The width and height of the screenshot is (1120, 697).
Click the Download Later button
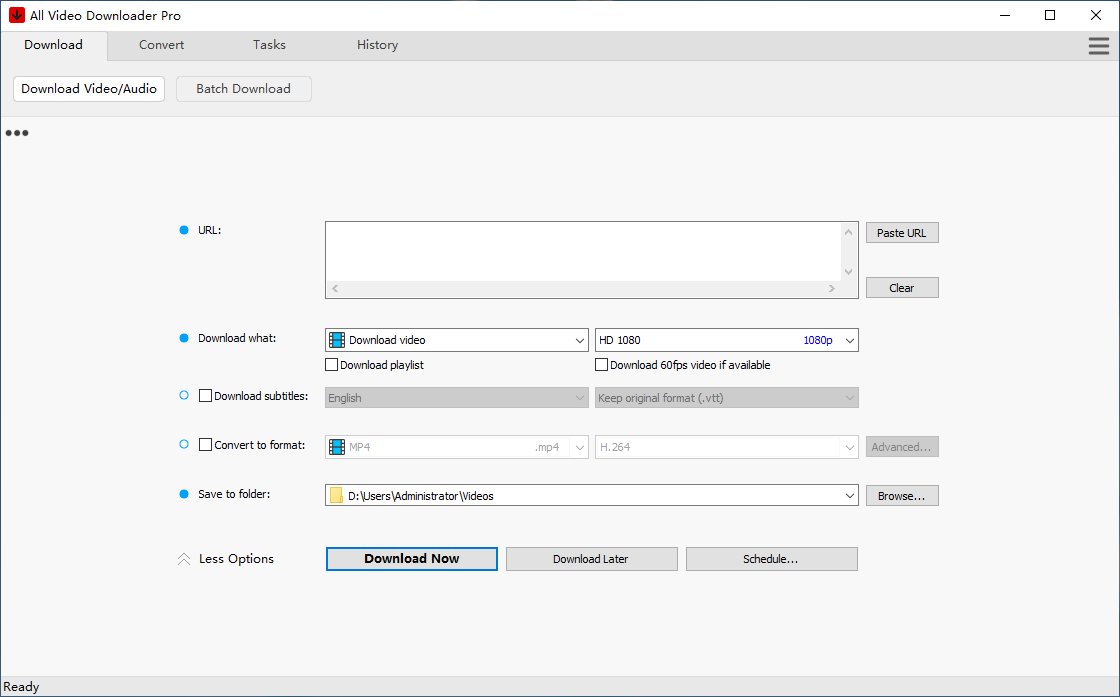tap(591, 559)
